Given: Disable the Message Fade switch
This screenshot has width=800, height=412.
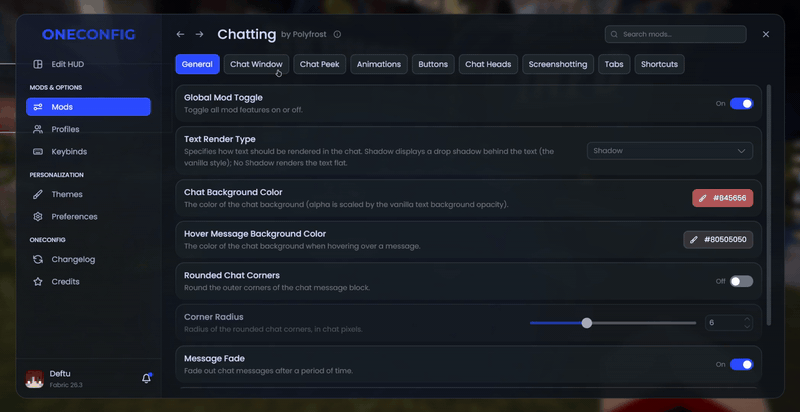Looking at the screenshot, I should 741,365.
